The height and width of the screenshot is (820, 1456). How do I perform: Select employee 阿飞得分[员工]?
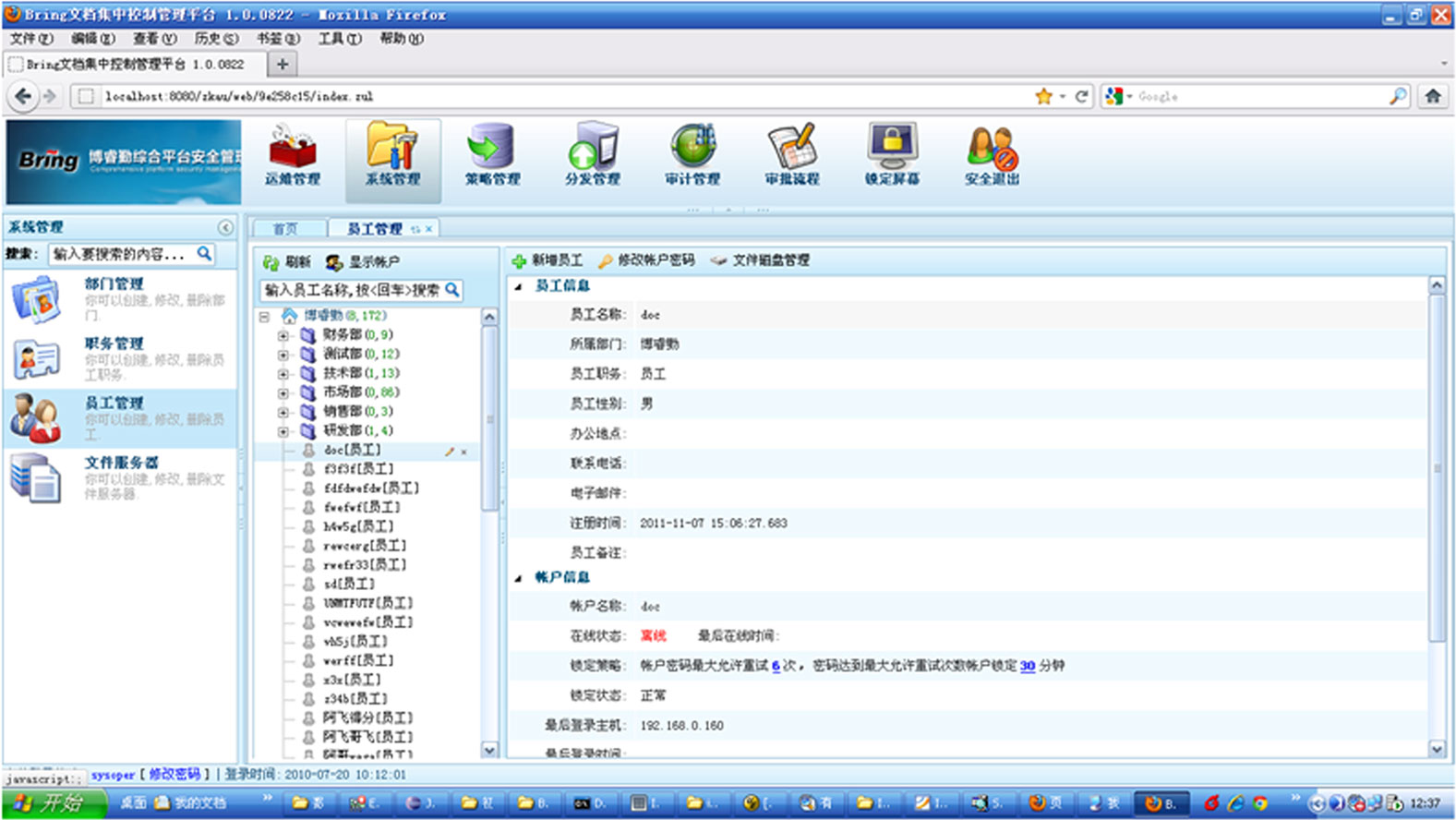[x=367, y=718]
